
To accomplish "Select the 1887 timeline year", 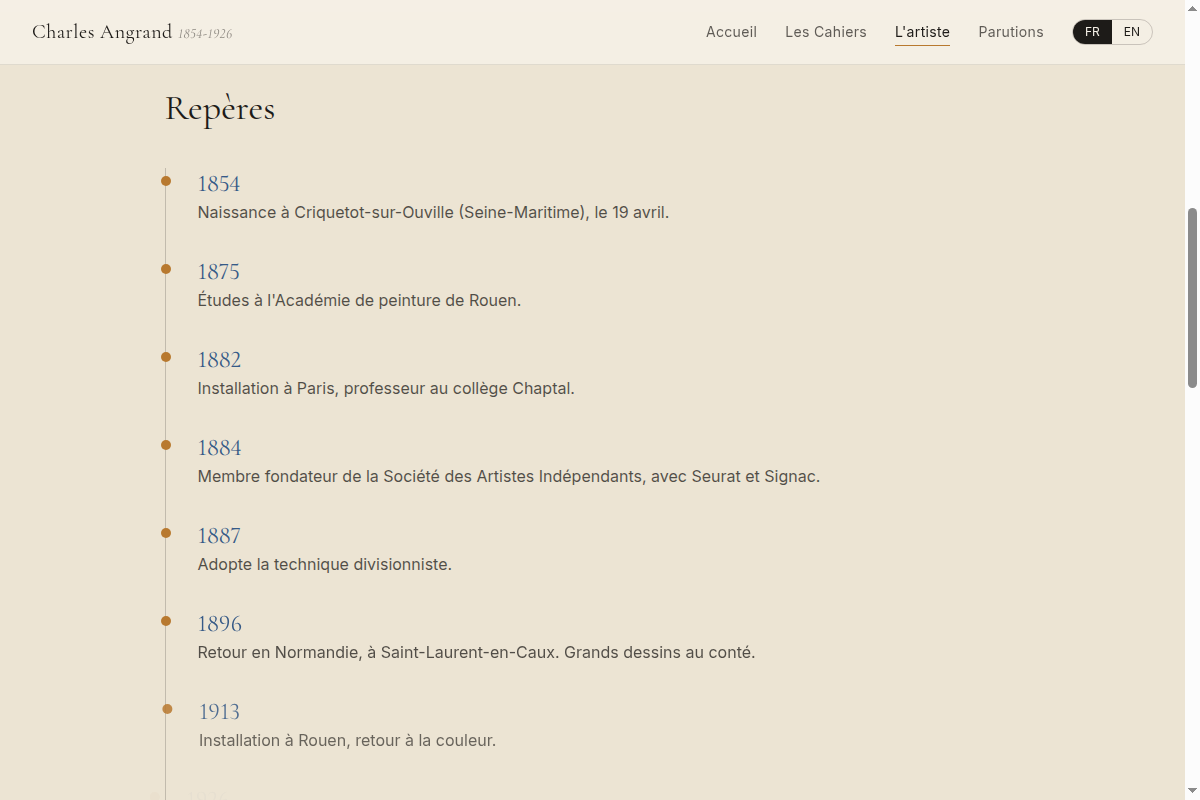I will point(219,536).
